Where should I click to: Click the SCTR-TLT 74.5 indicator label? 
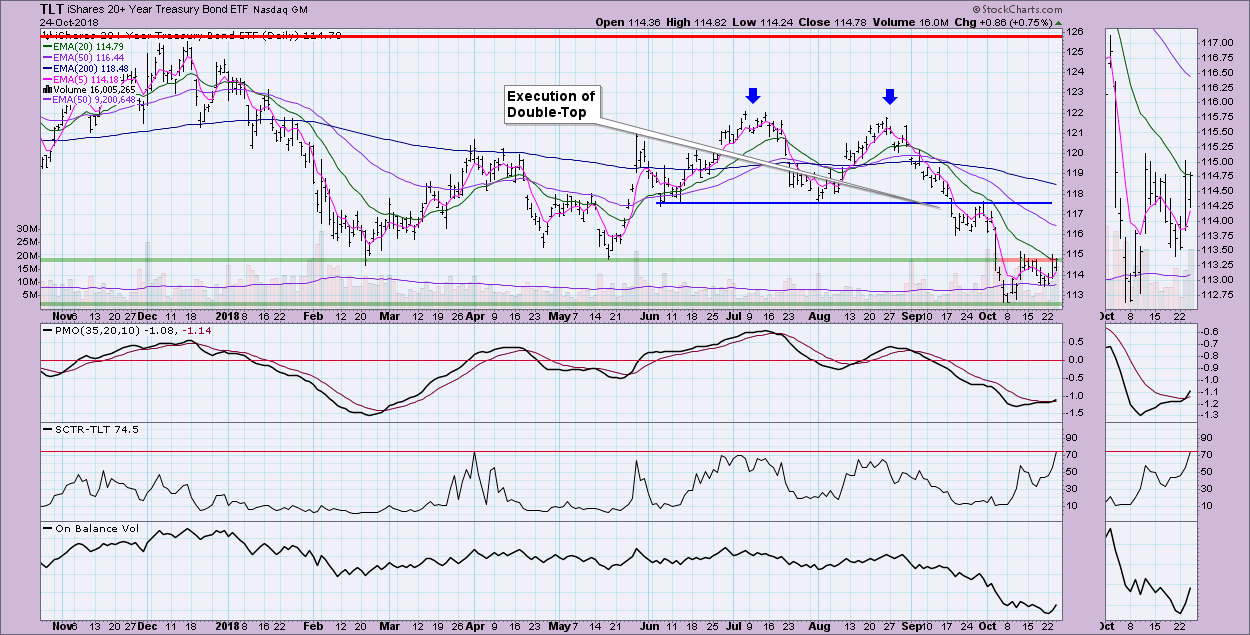coord(83,428)
